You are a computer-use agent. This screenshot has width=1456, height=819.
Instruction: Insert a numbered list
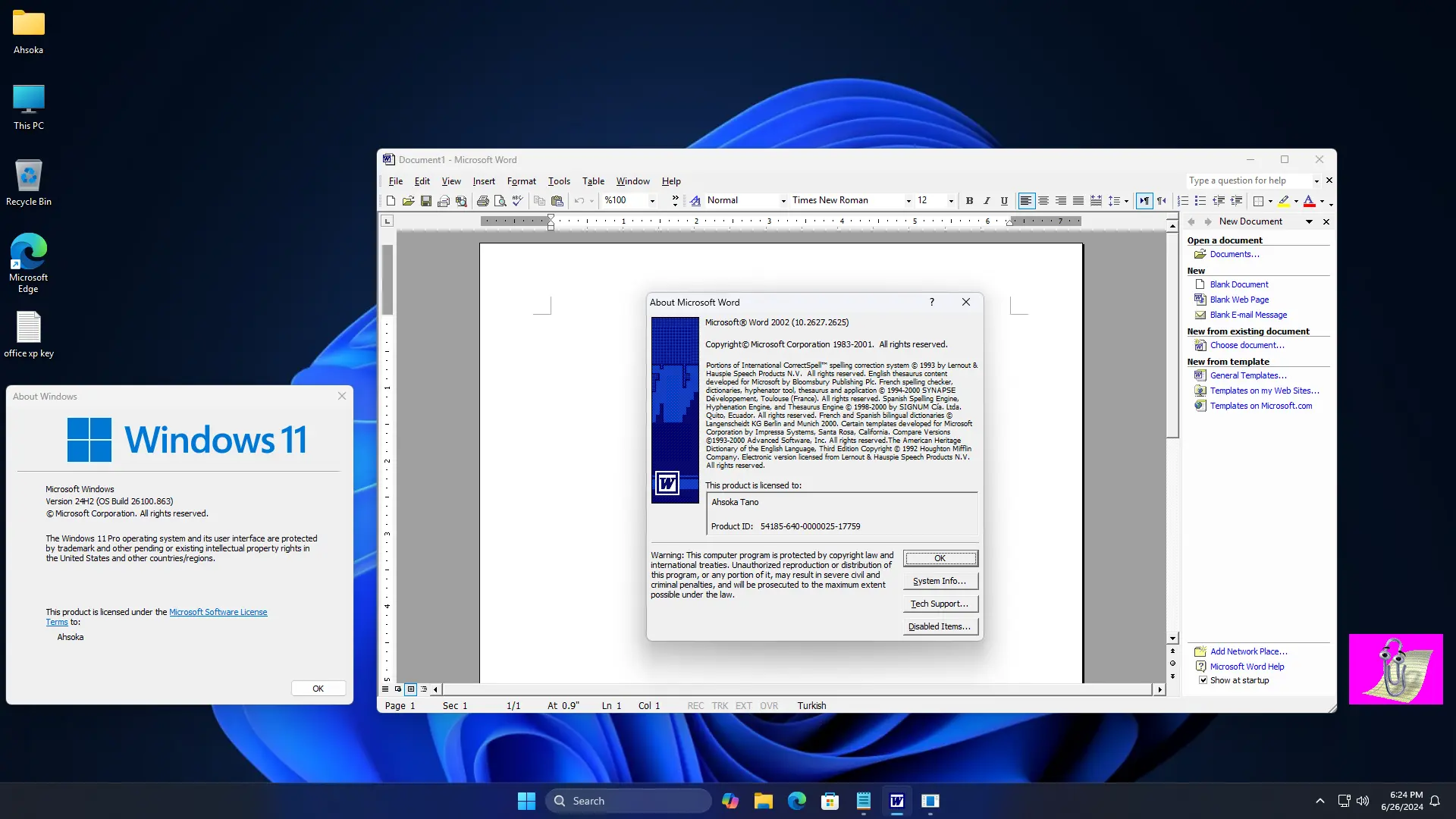[1182, 201]
